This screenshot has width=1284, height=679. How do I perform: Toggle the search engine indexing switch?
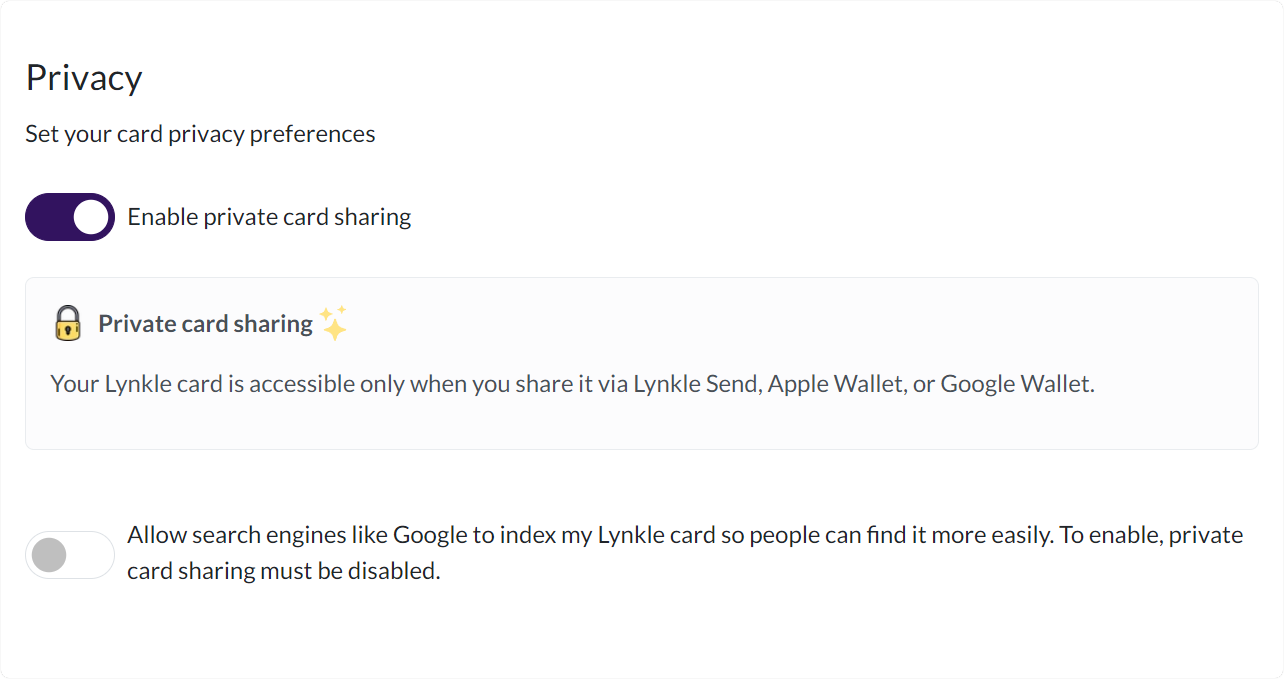click(x=70, y=555)
